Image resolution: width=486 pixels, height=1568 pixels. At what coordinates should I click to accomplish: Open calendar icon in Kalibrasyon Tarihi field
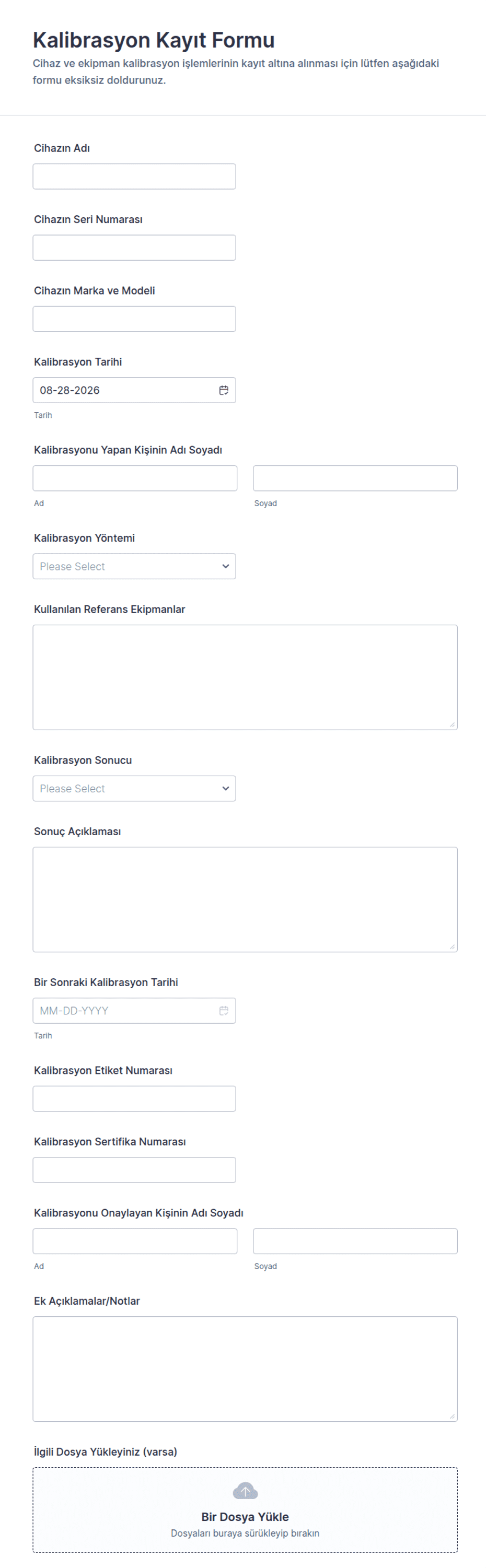pyautogui.click(x=224, y=390)
